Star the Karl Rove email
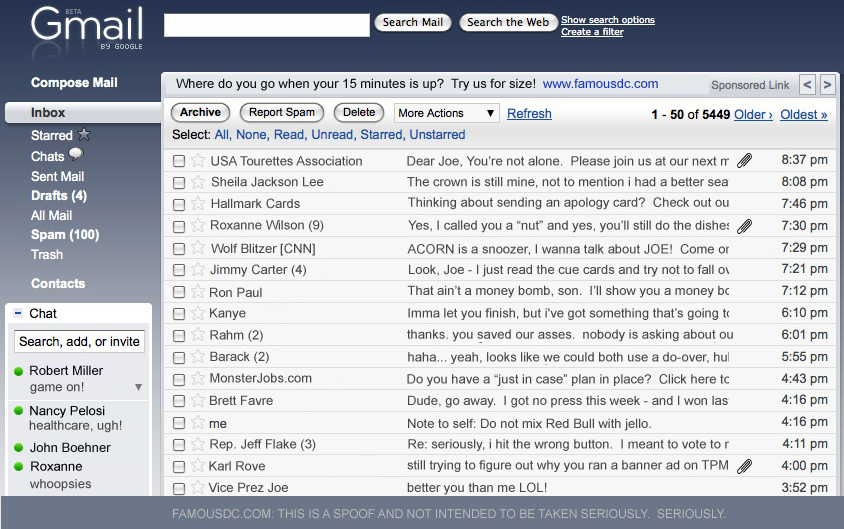 click(198, 465)
